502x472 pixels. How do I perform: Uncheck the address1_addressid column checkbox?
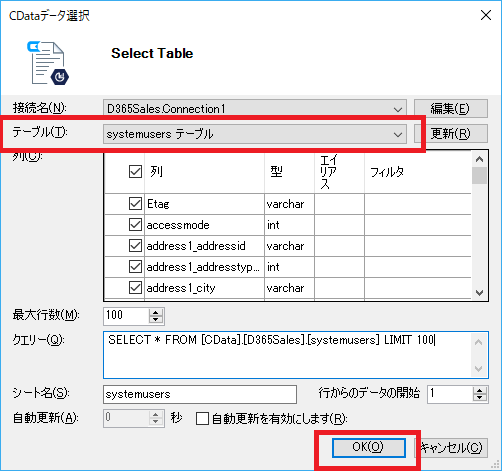click(135, 246)
